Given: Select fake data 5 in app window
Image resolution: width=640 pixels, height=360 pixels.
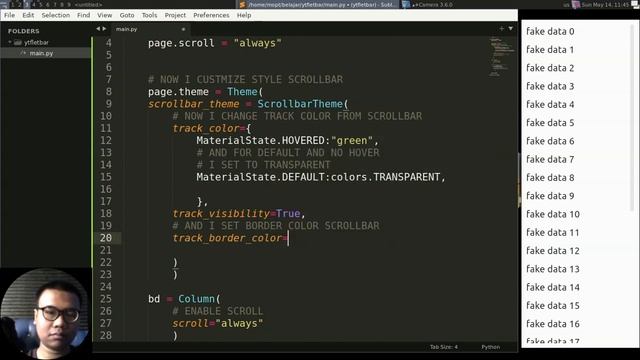Looking at the screenshot, I should coord(550,122).
